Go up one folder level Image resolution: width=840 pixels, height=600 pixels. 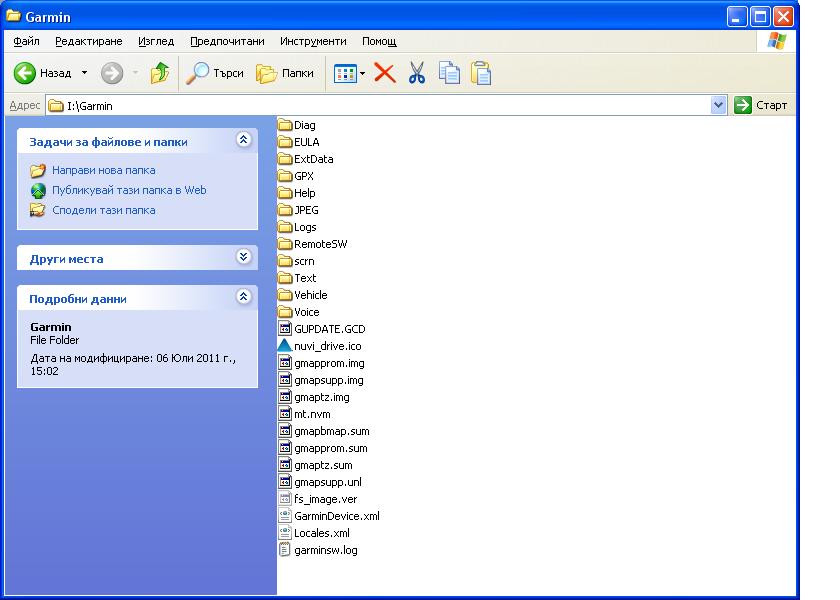(x=160, y=73)
